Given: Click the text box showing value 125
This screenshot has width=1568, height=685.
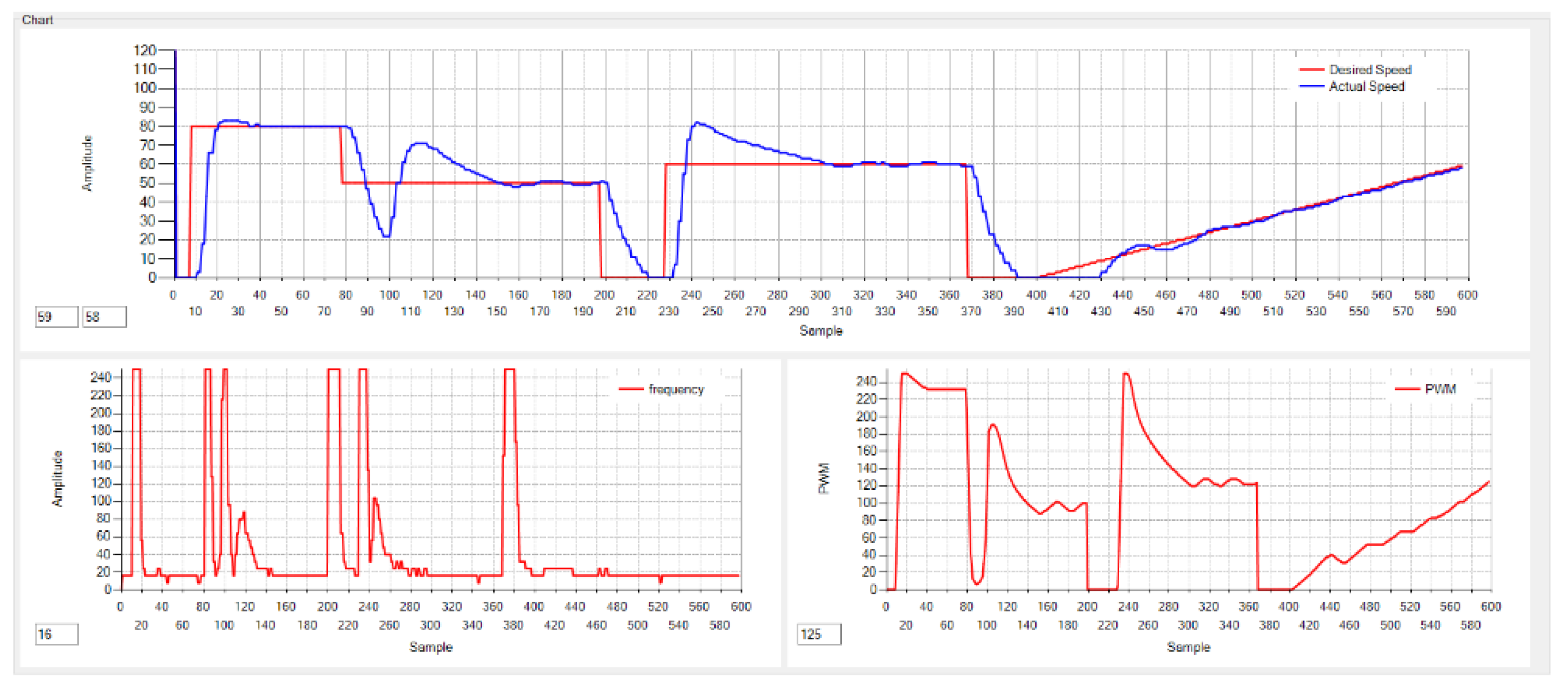Looking at the screenshot, I should 819,635.
